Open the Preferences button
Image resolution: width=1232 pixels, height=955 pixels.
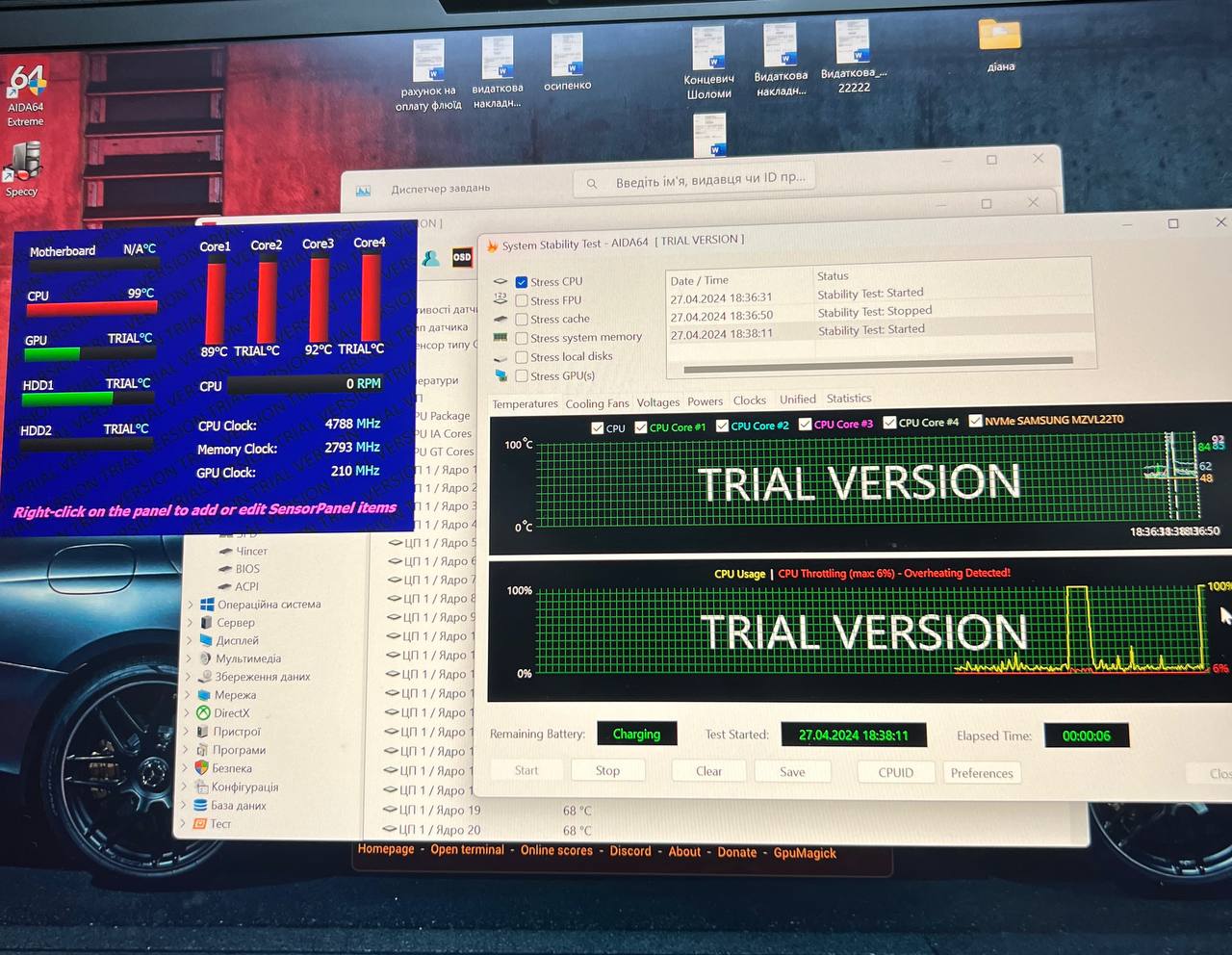(982, 773)
